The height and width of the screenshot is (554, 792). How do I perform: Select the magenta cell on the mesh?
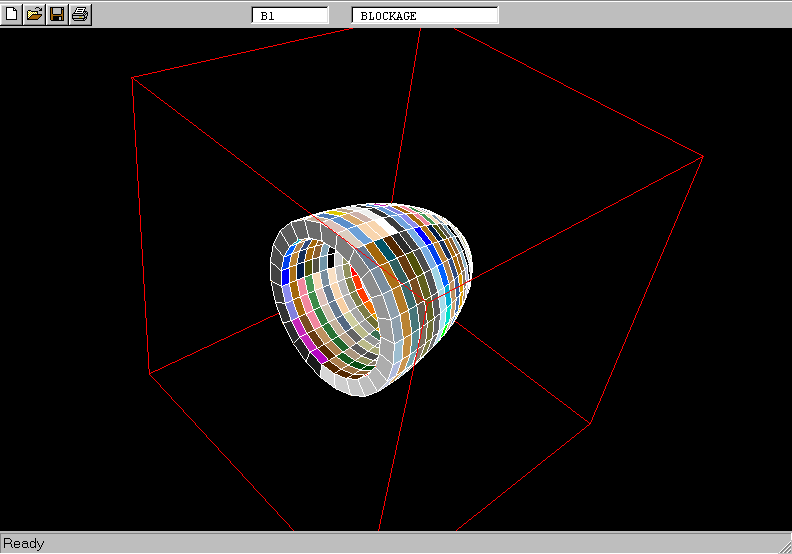tap(319, 354)
